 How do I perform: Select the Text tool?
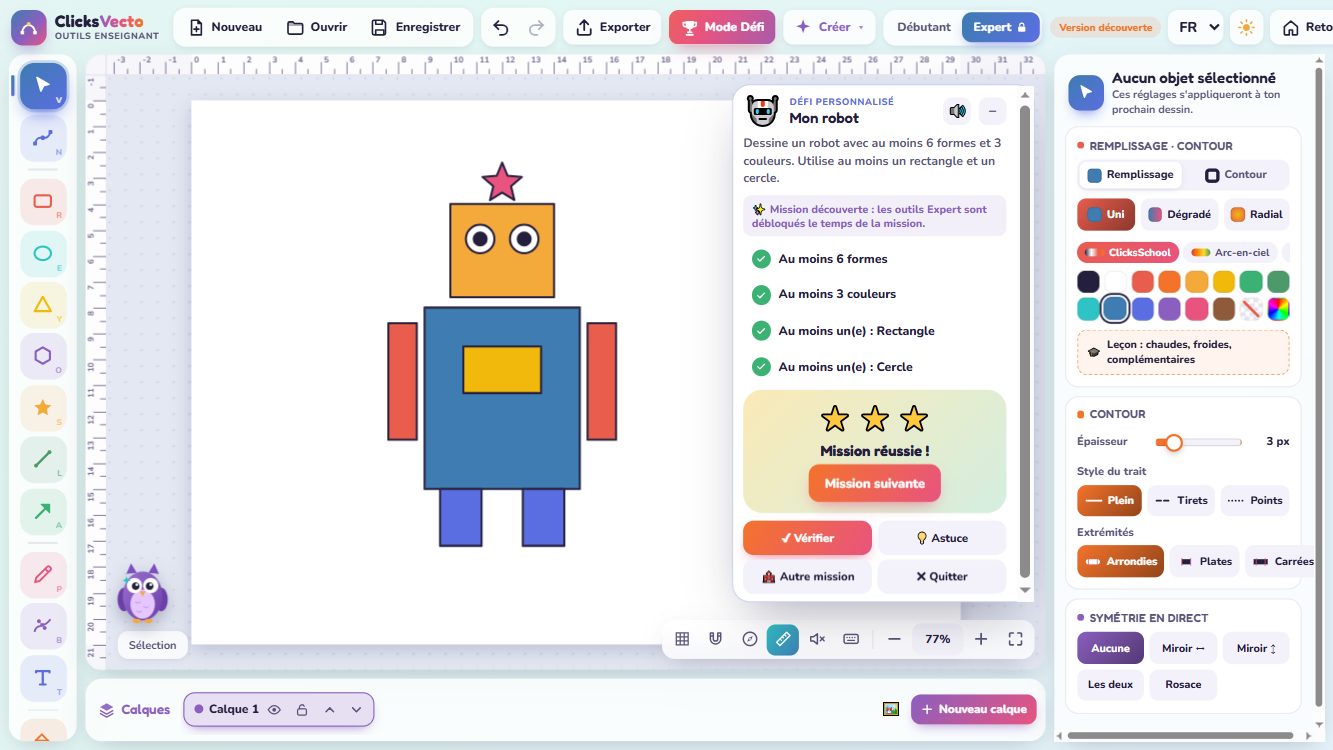[x=43, y=678]
